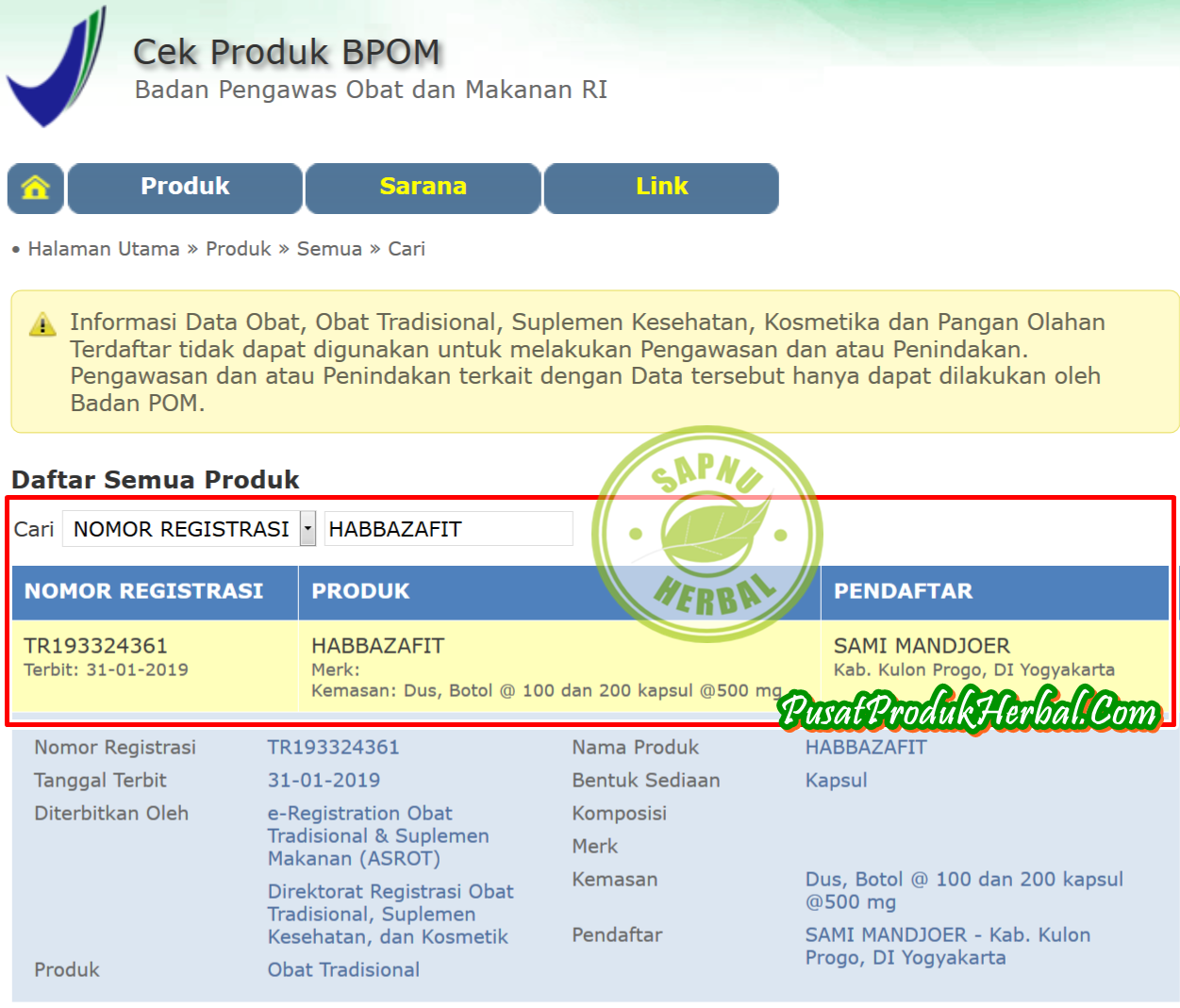Open the Sarana menu
This screenshot has width=1180, height=1008.
(423, 188)
